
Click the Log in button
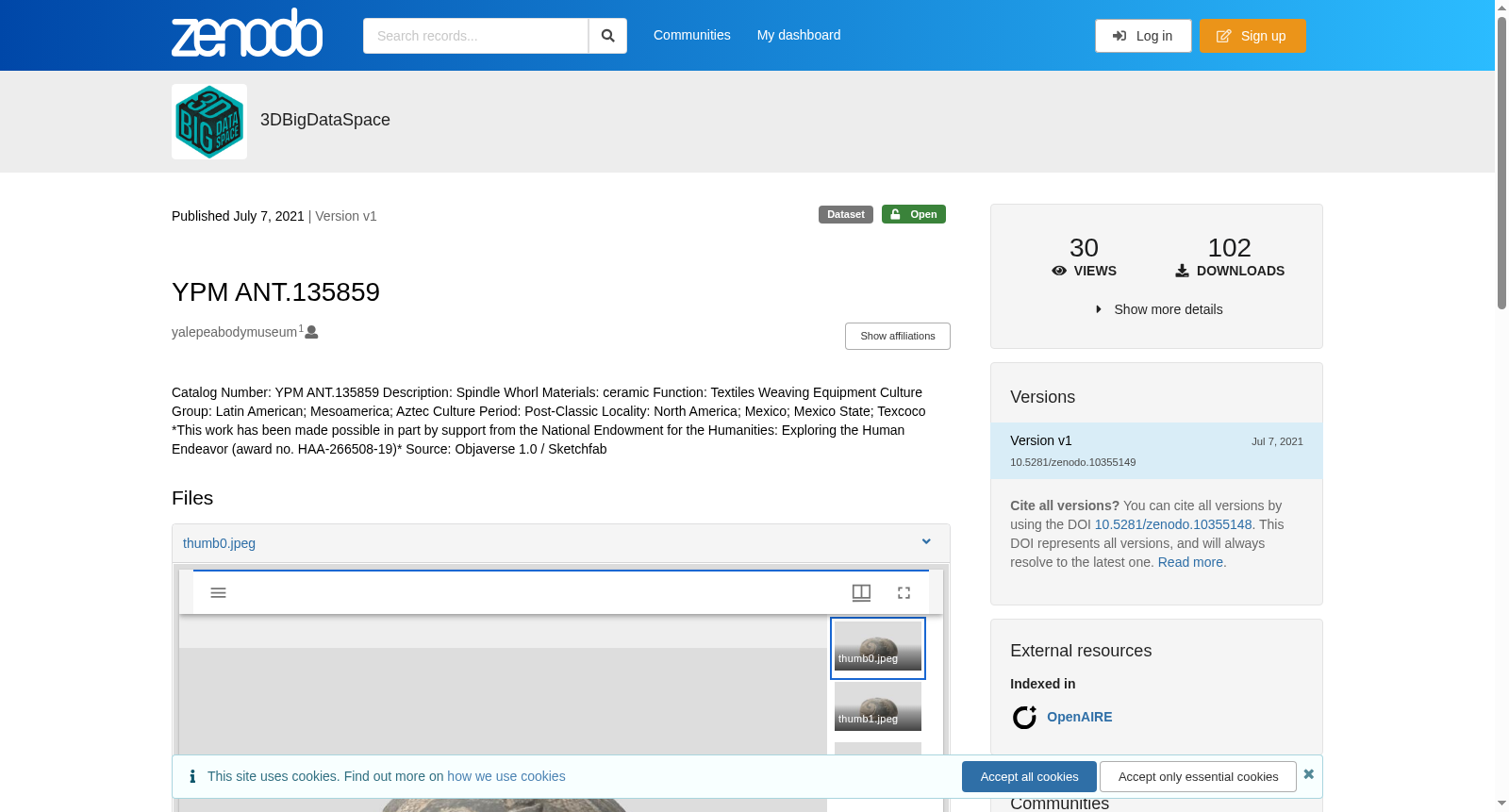tap(1143, 36)
